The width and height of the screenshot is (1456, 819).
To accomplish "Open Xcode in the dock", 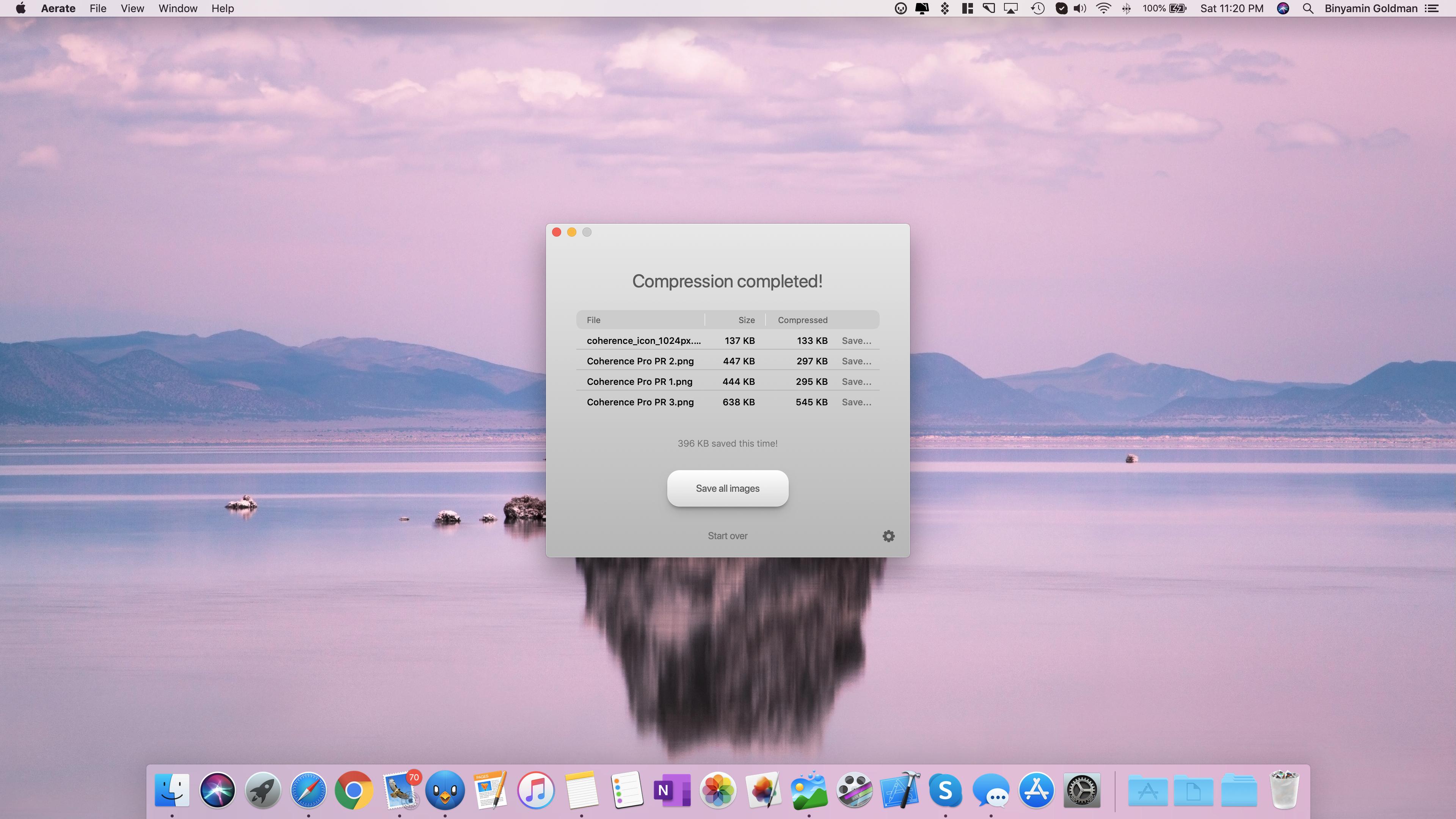I will (x=900, y=790).
